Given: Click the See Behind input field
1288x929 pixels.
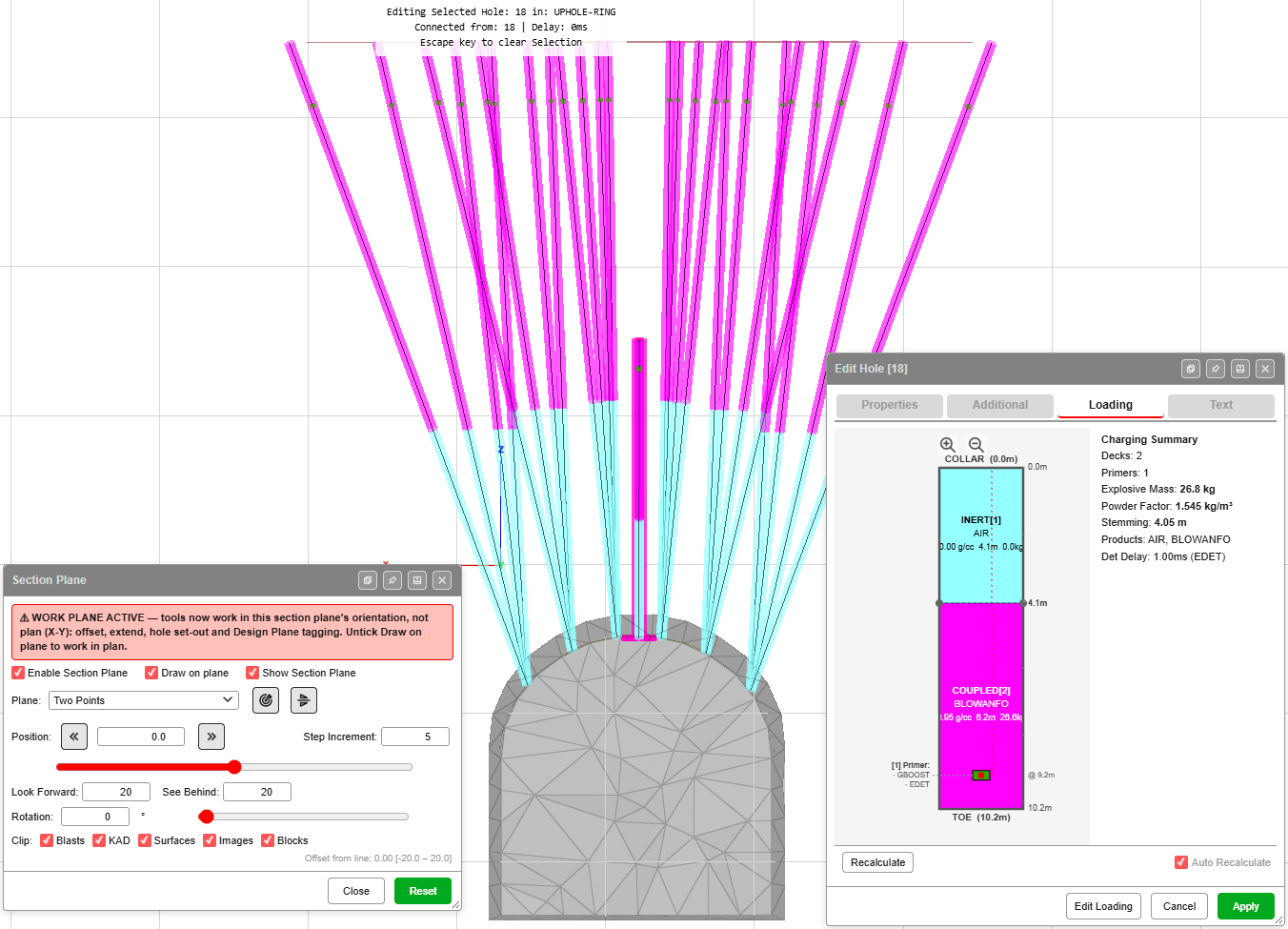Looking at the screenshot, I should coord(257,792).
